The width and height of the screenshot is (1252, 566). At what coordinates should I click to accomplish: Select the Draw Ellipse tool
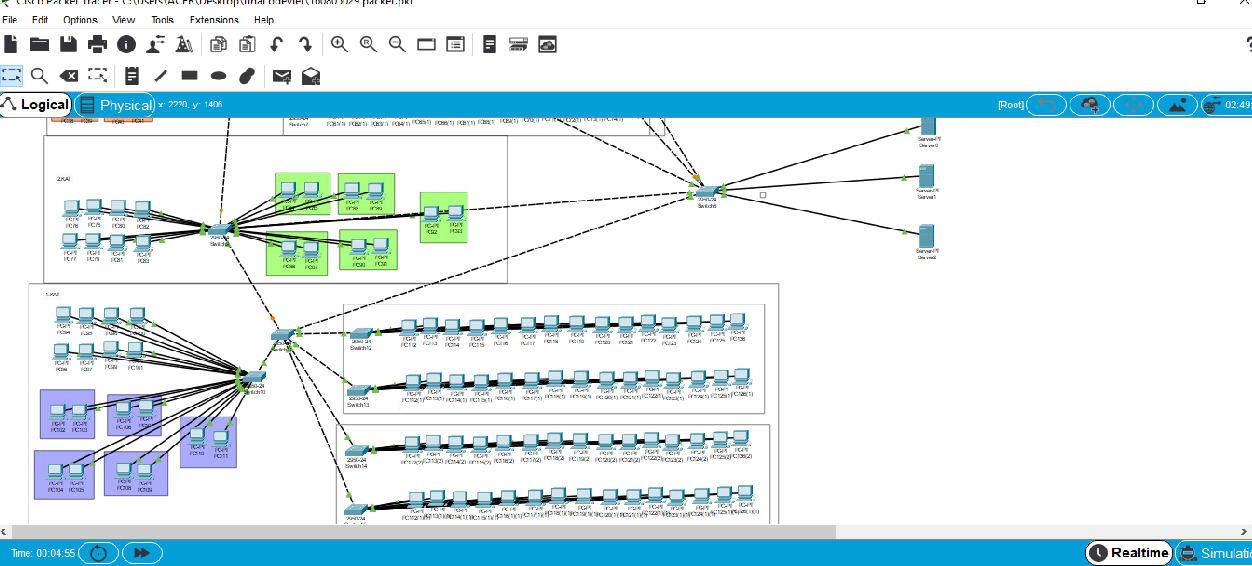pos(218,75)
